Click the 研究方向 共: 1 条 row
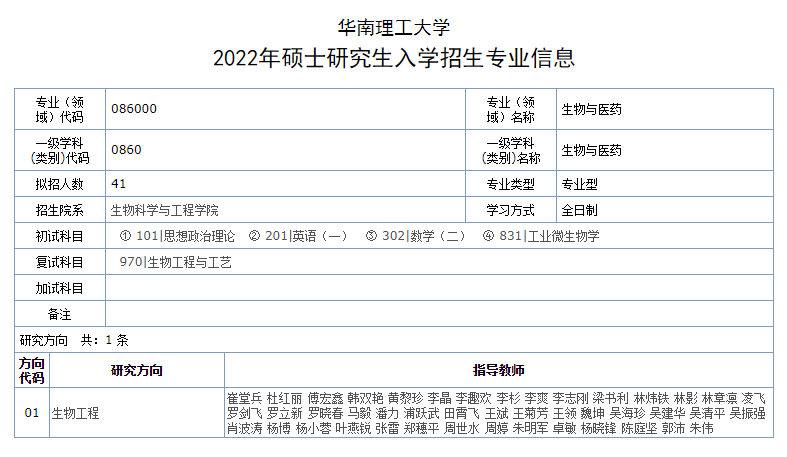Screen dimensions: 787x457 [394, 340]
